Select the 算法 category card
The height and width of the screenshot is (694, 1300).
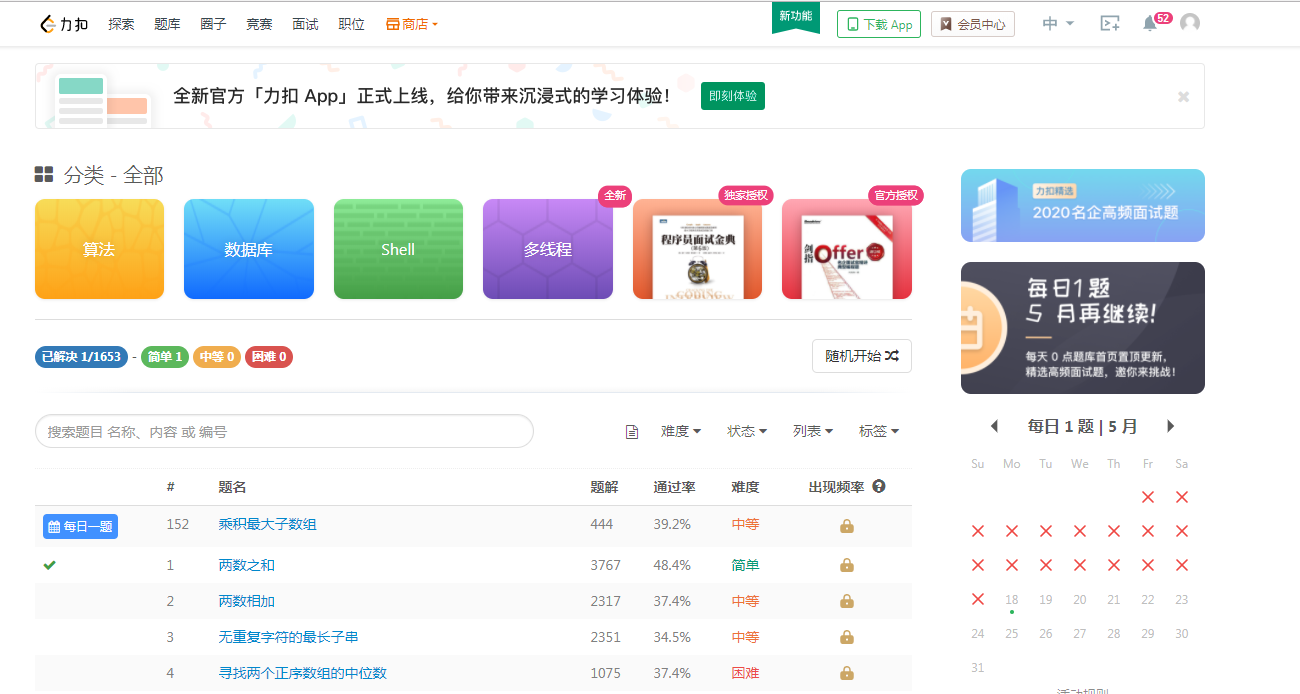click(x=99, y=249)
